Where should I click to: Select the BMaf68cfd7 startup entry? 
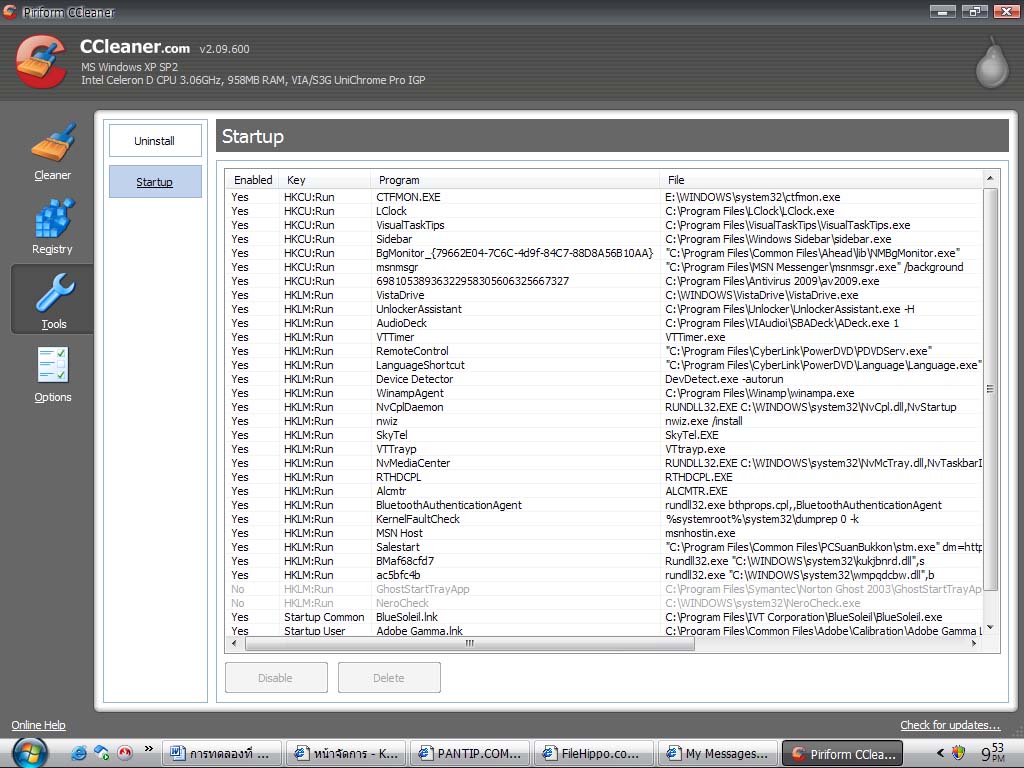click(603, 561)
